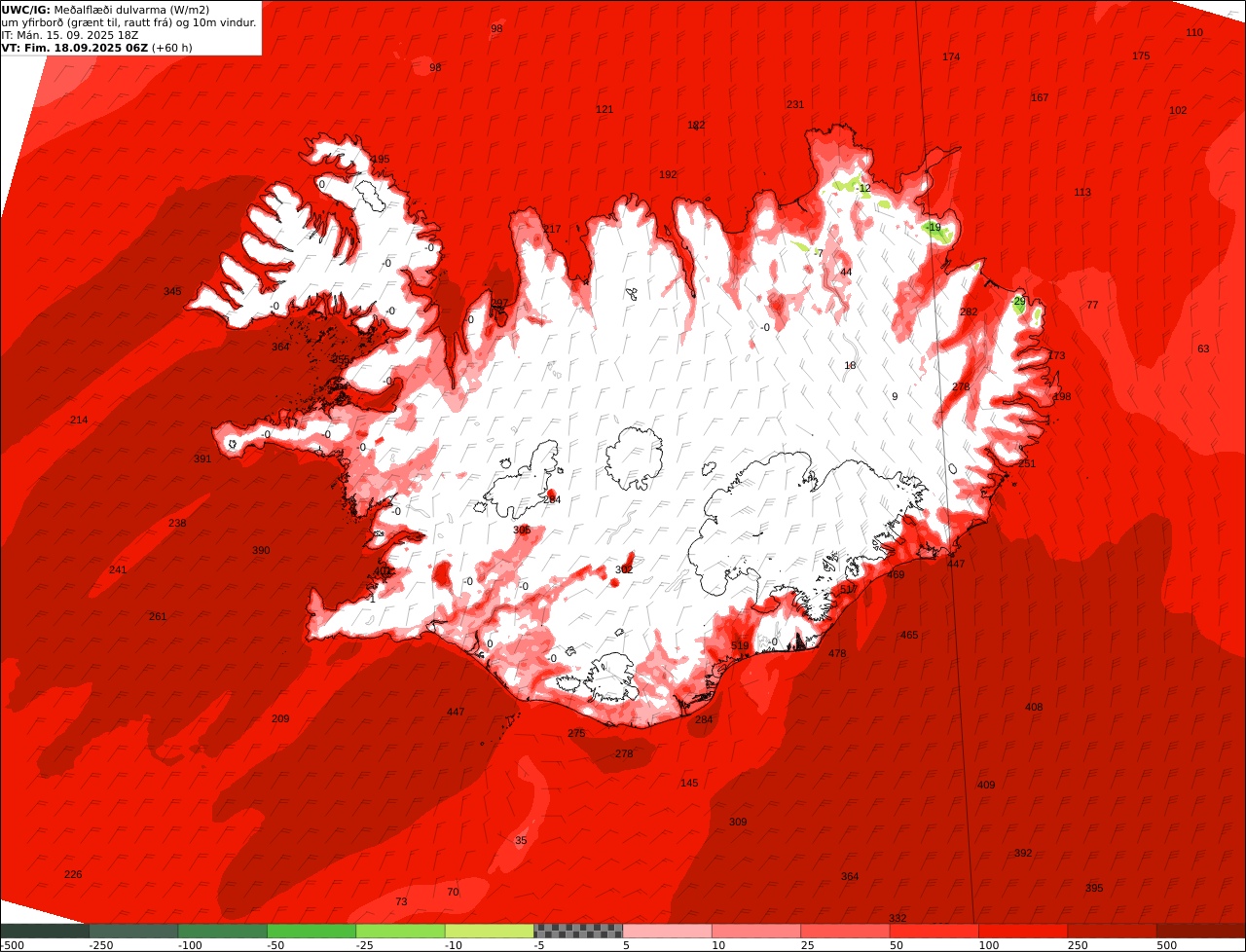Image resolution: width=1246 pixels, height=952 pixels.
Task: Click the legend swatch between -100 and -50
Action: (223, 931)
